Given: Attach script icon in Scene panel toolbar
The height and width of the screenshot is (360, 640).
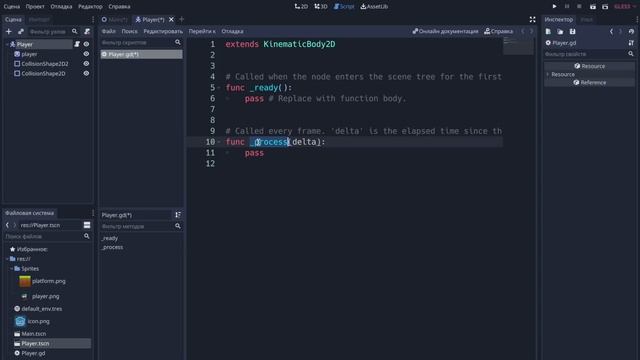Looking at the screenshot, I should pyautogui.click(x=87, y=31).
